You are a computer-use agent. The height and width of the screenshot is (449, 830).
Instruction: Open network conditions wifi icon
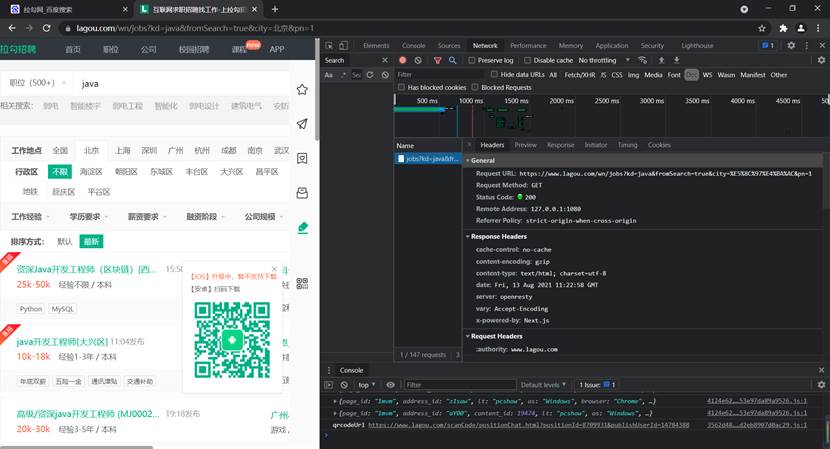coord(643,60)
